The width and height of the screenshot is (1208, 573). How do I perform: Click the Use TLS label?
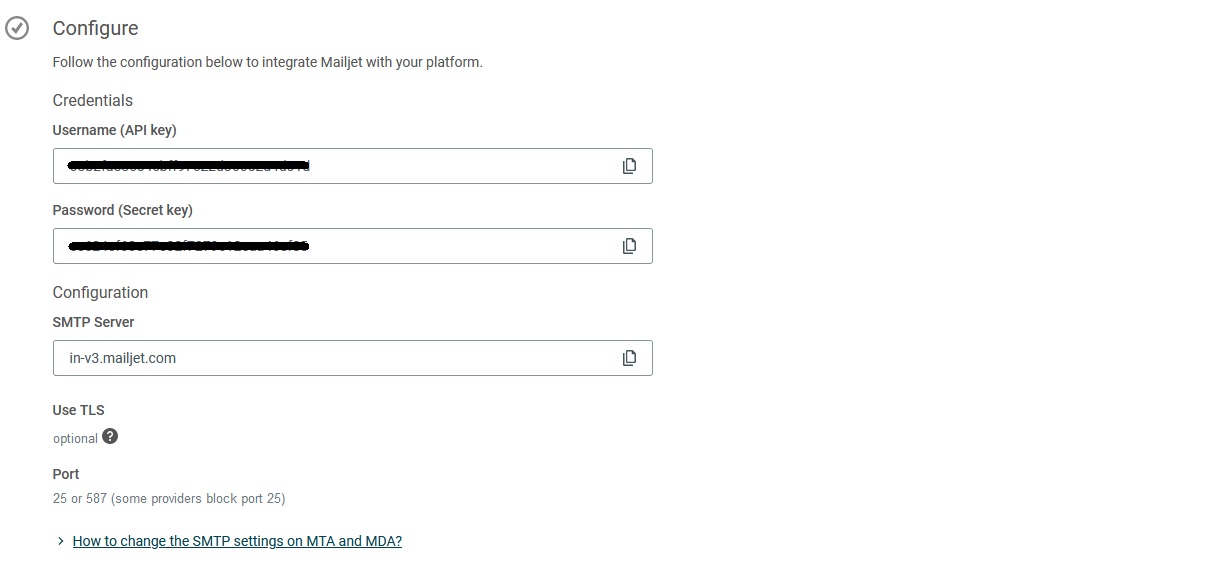(79, 410)
